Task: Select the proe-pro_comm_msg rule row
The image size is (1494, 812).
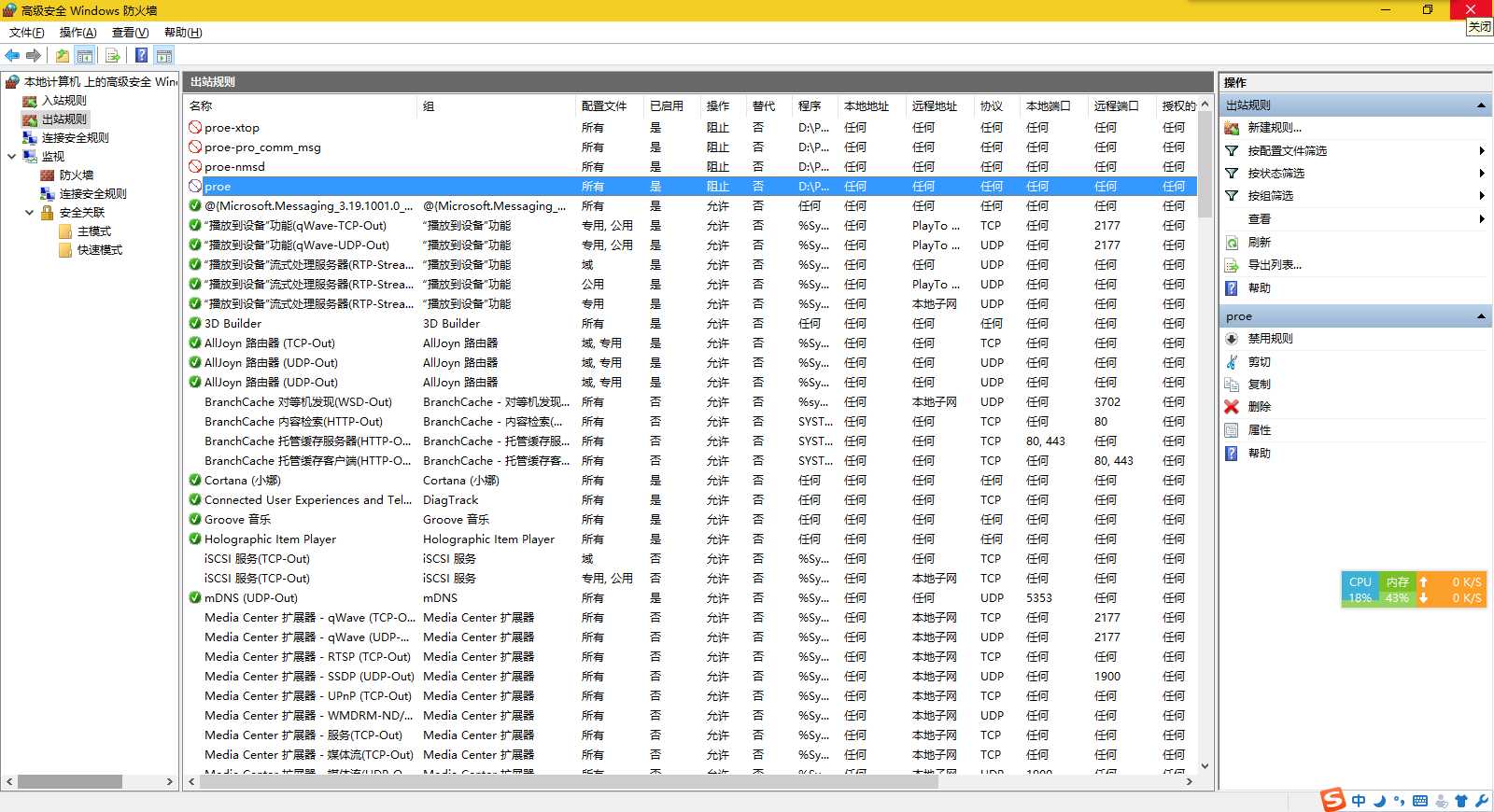Action: (691, 147)
